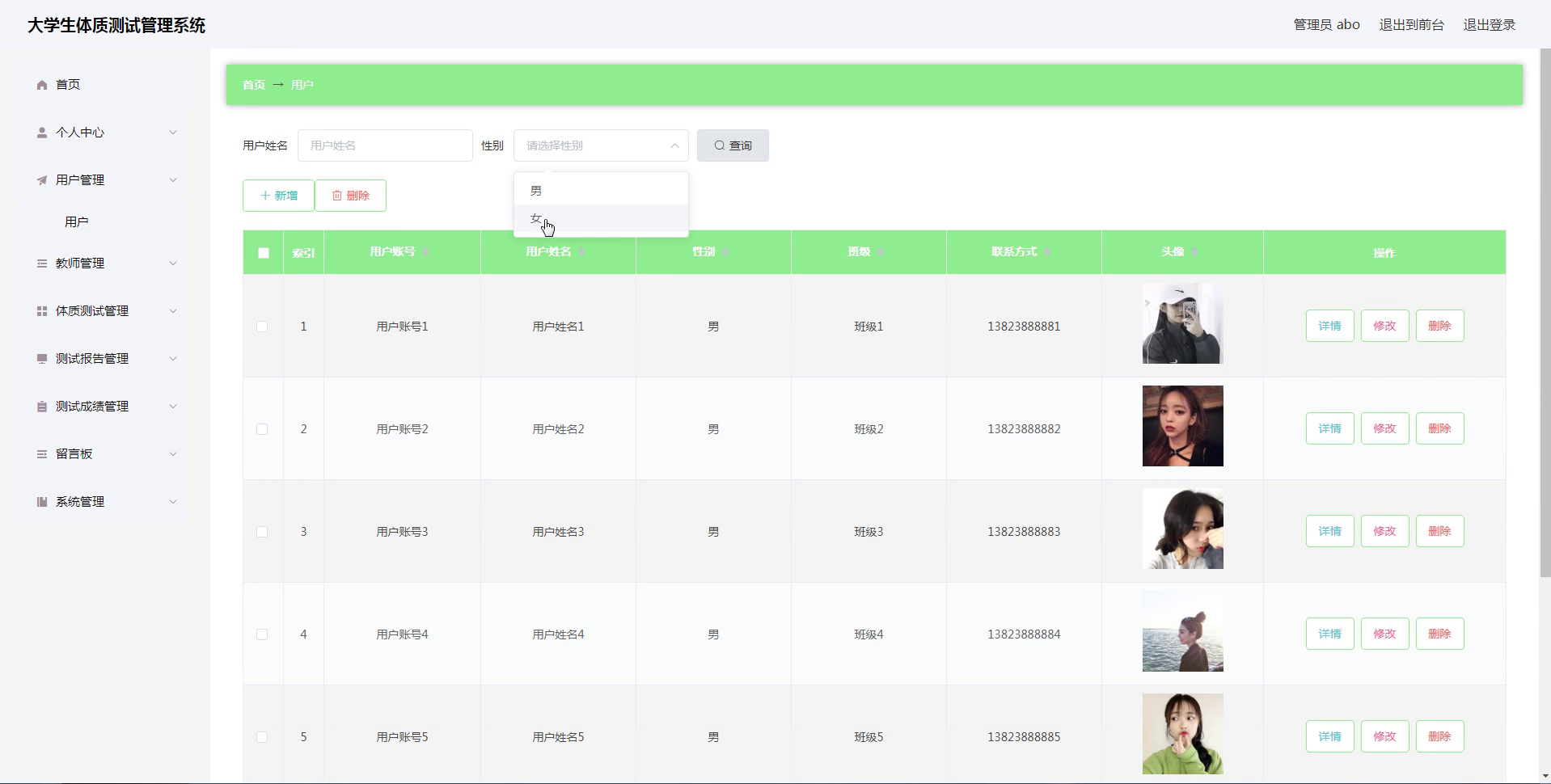
Task: Click the monitor icon beside 测试报告管理
Action: (42, 359)
